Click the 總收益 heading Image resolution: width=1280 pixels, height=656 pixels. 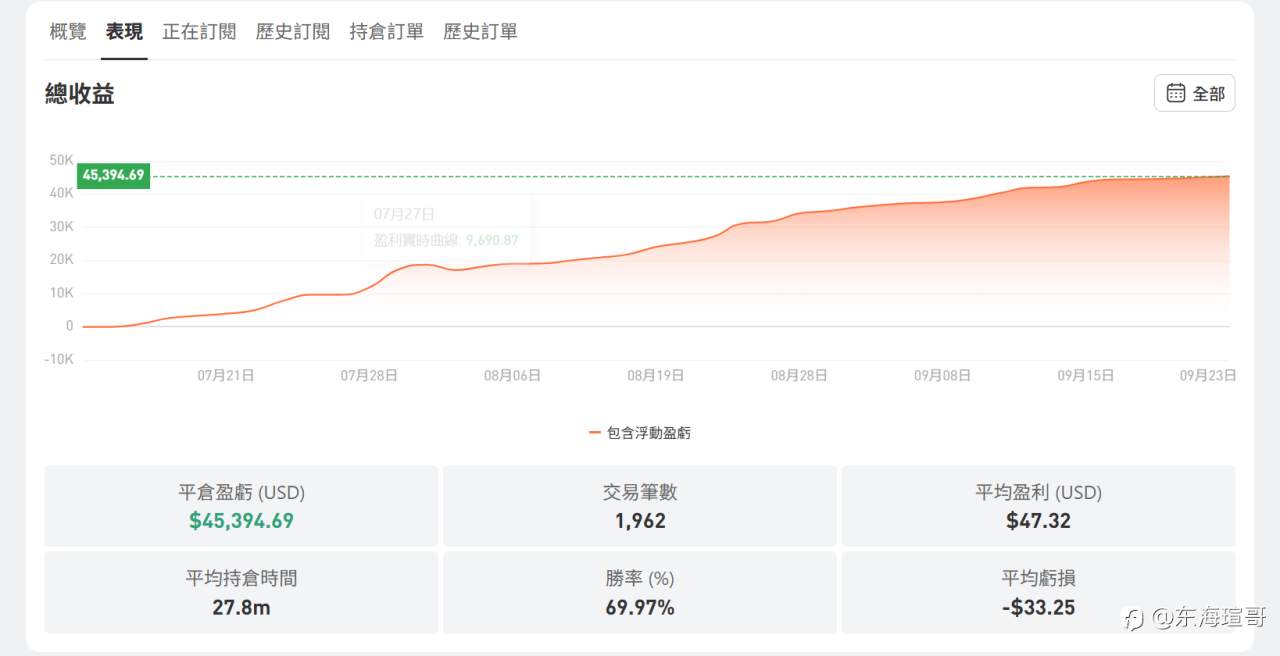[x=80, y=94]
